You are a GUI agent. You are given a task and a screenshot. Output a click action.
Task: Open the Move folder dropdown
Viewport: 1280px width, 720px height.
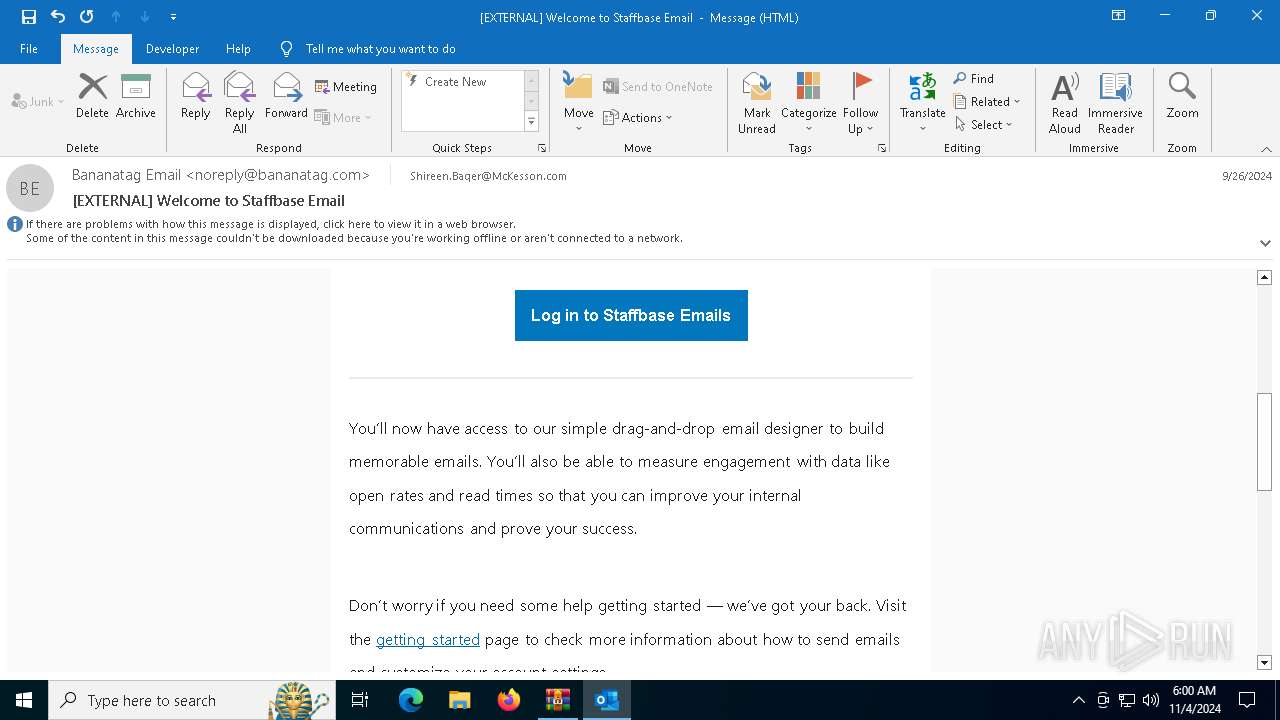tap(578, 102)
